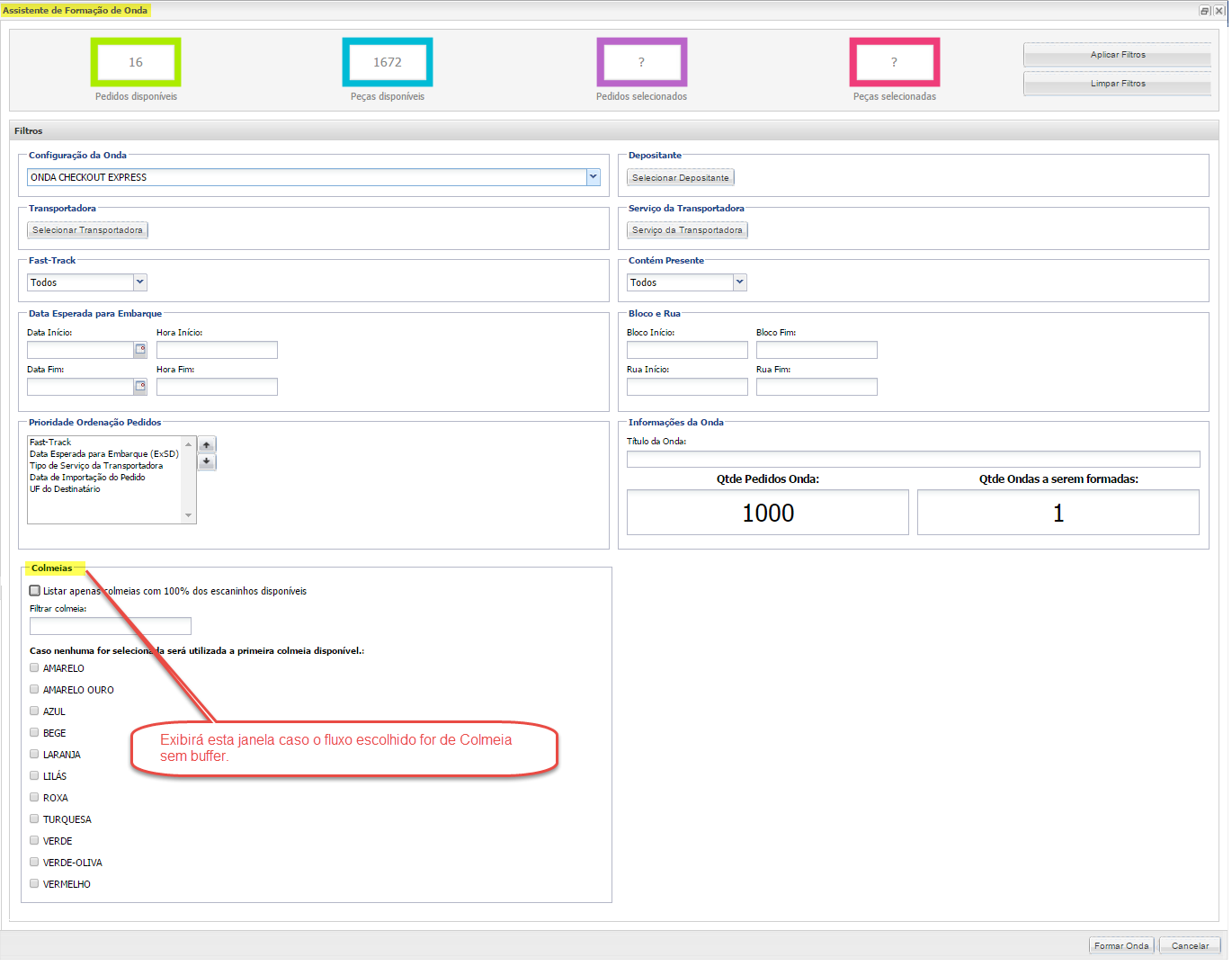Open Selecionar Depositante
The height and width of the screenshot is (966, 1232).
(681, 178)
